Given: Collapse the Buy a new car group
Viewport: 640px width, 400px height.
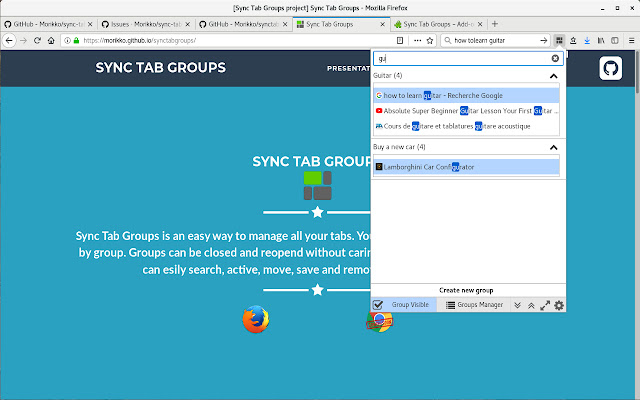Looking at the screenshot, I should [553, 147].
